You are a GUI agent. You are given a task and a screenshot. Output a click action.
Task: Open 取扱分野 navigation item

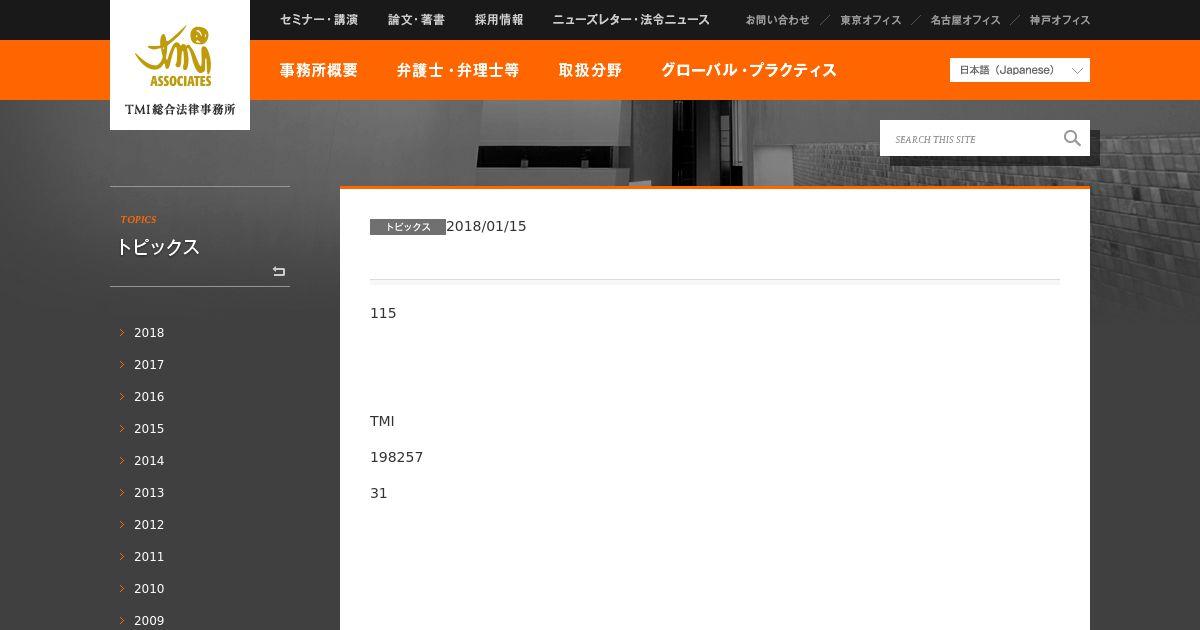(590, 70)
